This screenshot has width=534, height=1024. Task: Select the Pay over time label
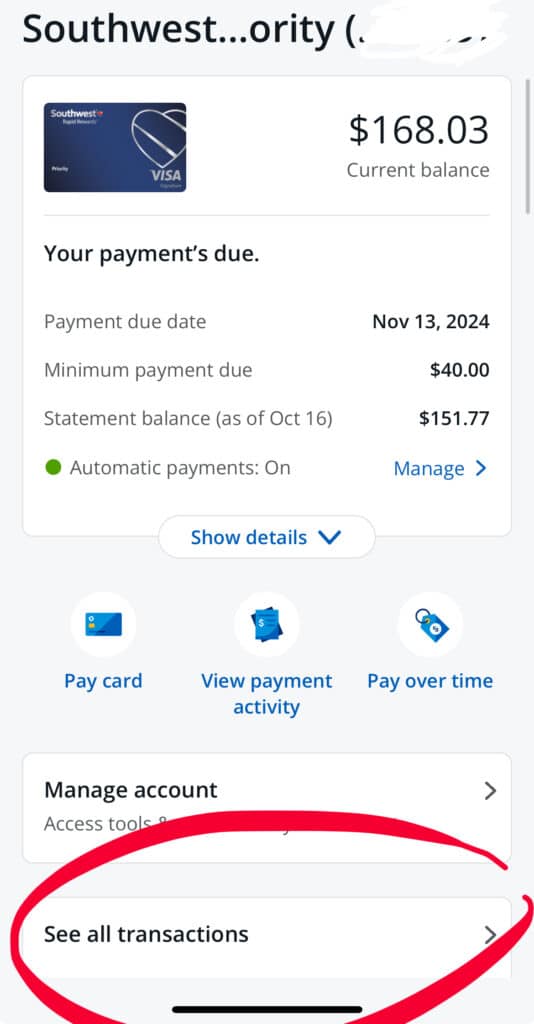430,680
